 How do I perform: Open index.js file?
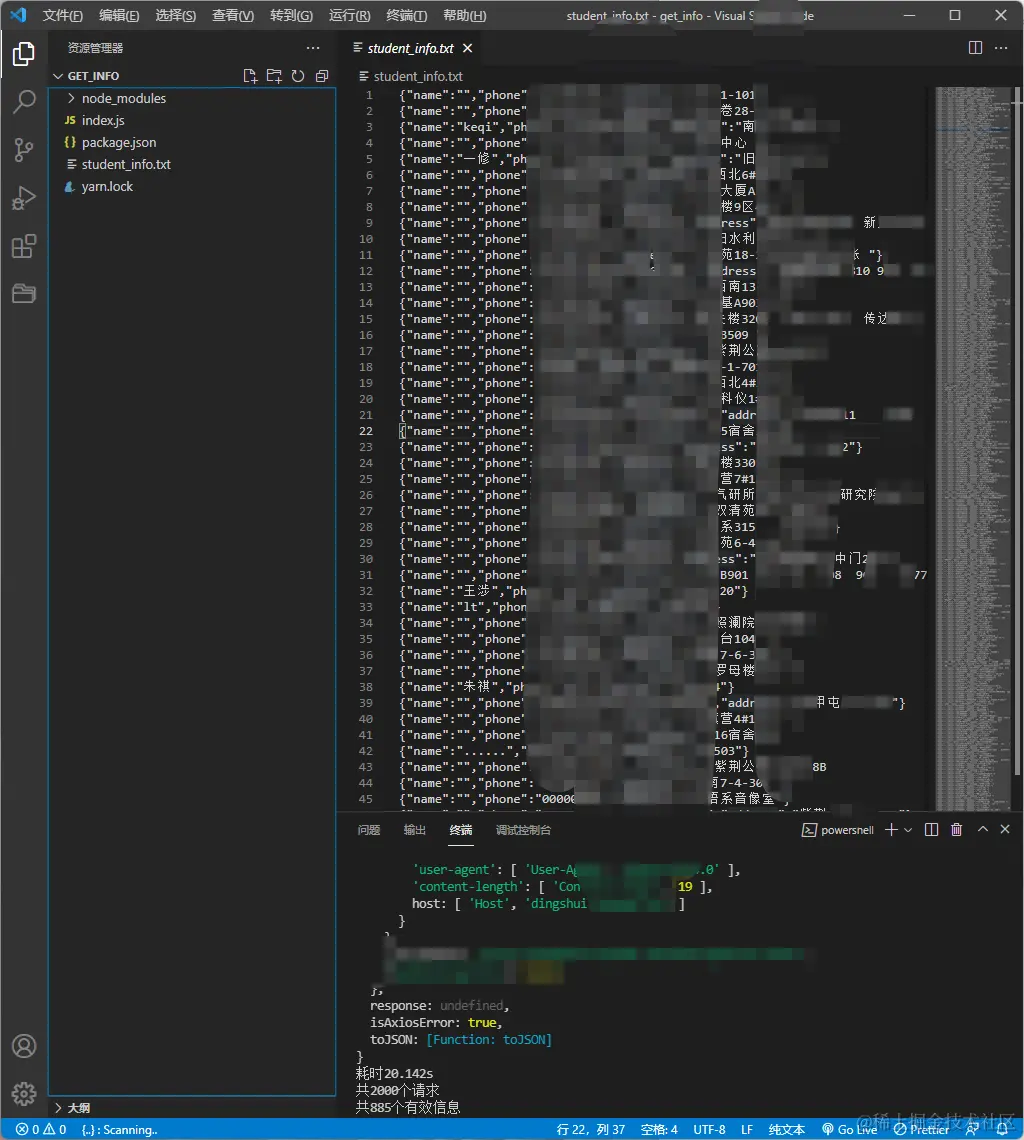click(x=192, y=120)
